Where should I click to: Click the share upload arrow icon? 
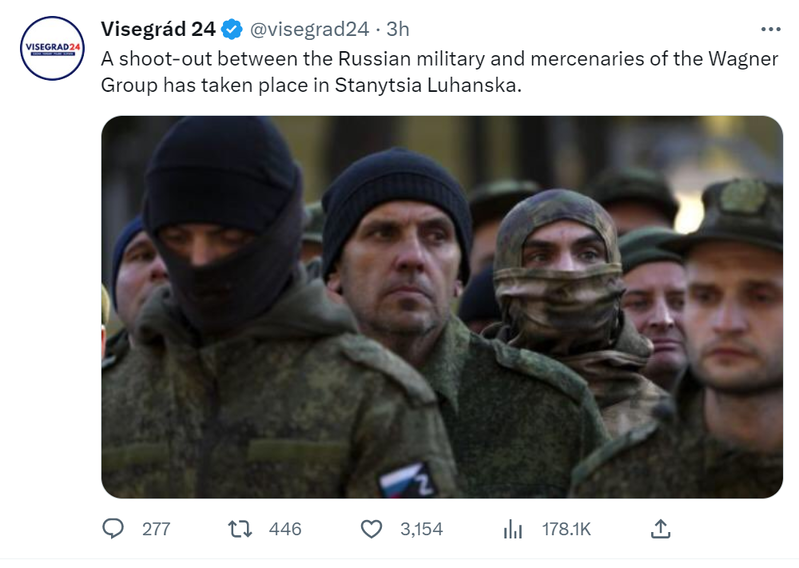click(660, 529)
